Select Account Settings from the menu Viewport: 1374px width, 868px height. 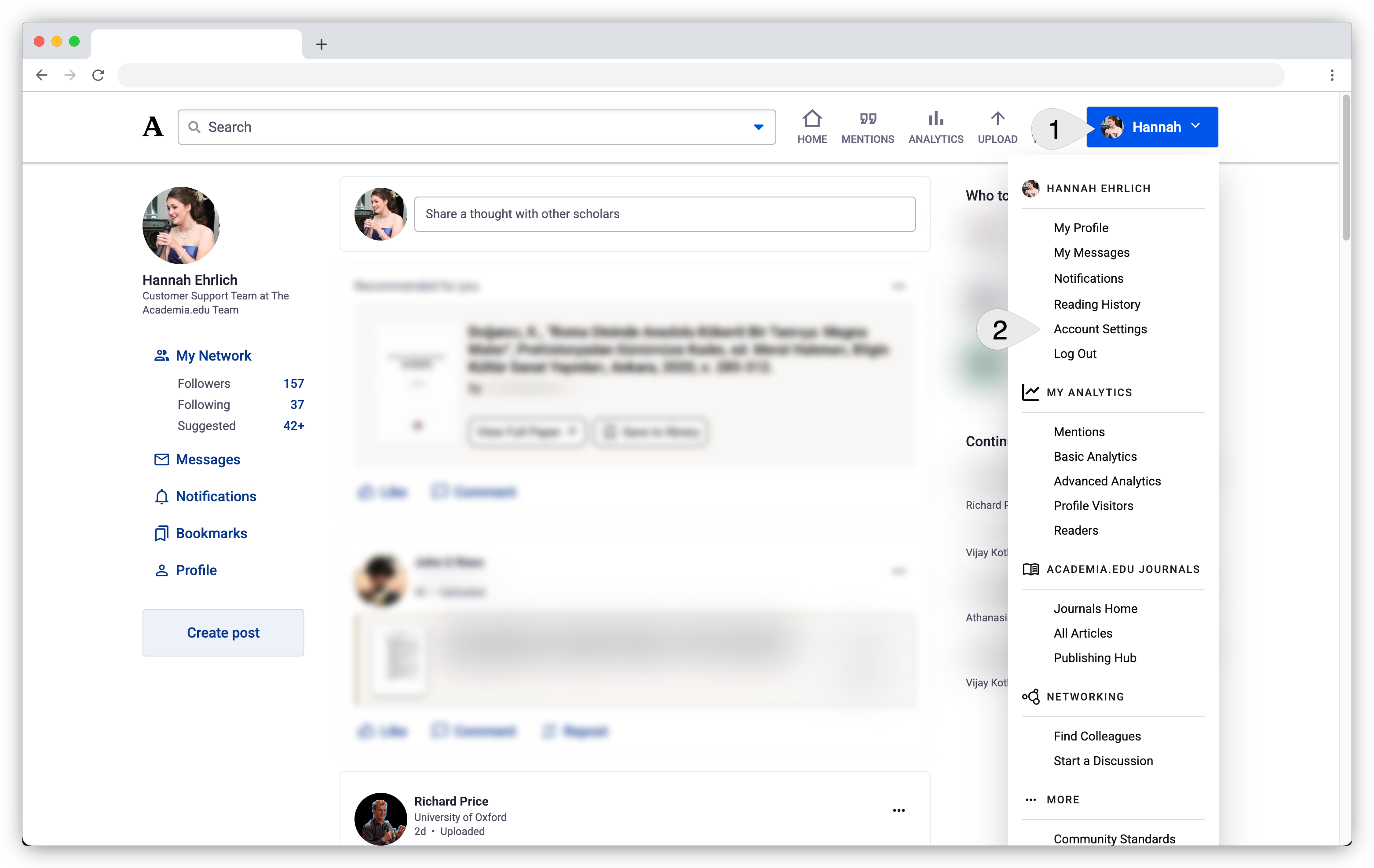point(1100,329)
